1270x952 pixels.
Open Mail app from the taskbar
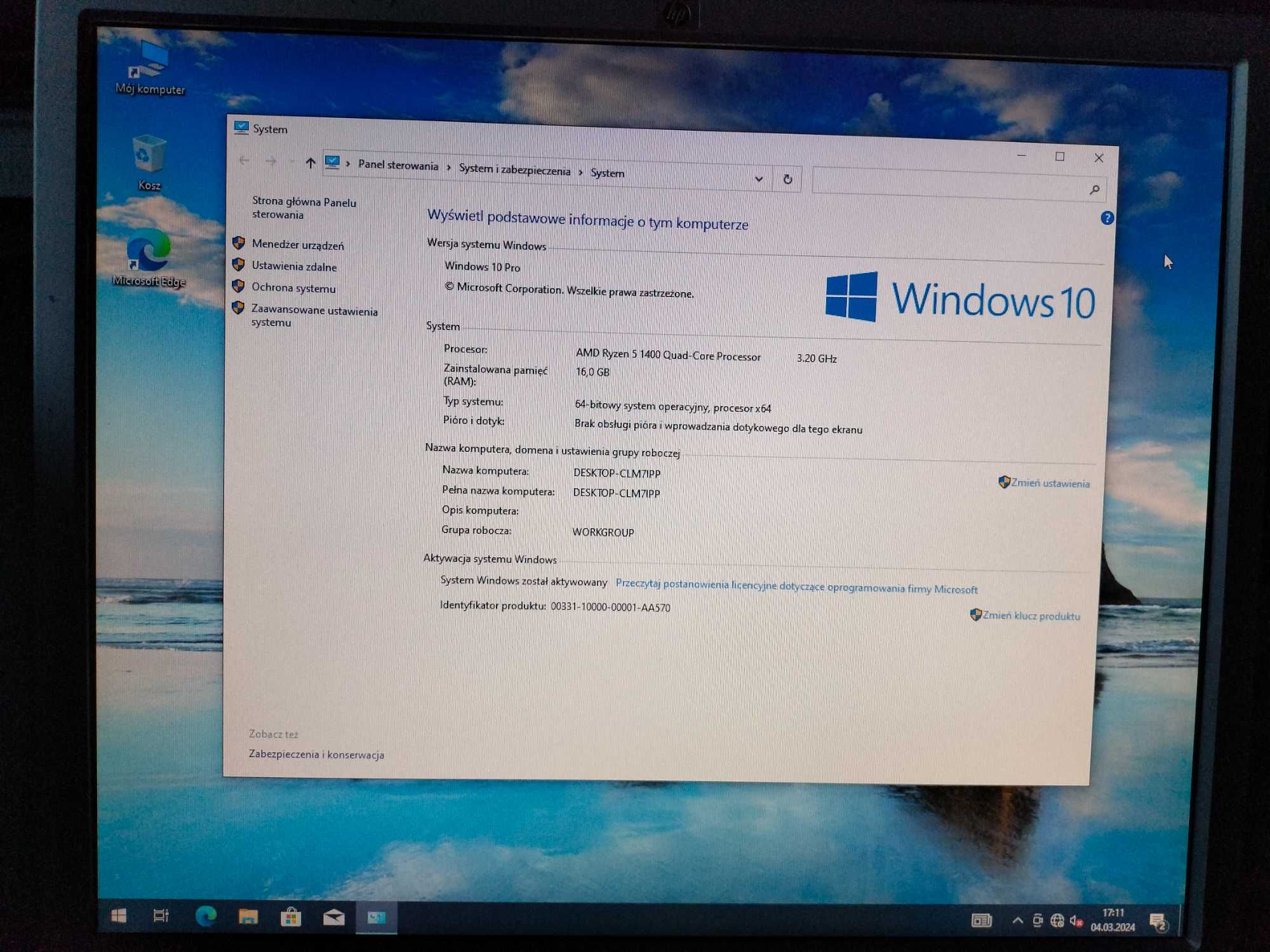click(333, 918)
